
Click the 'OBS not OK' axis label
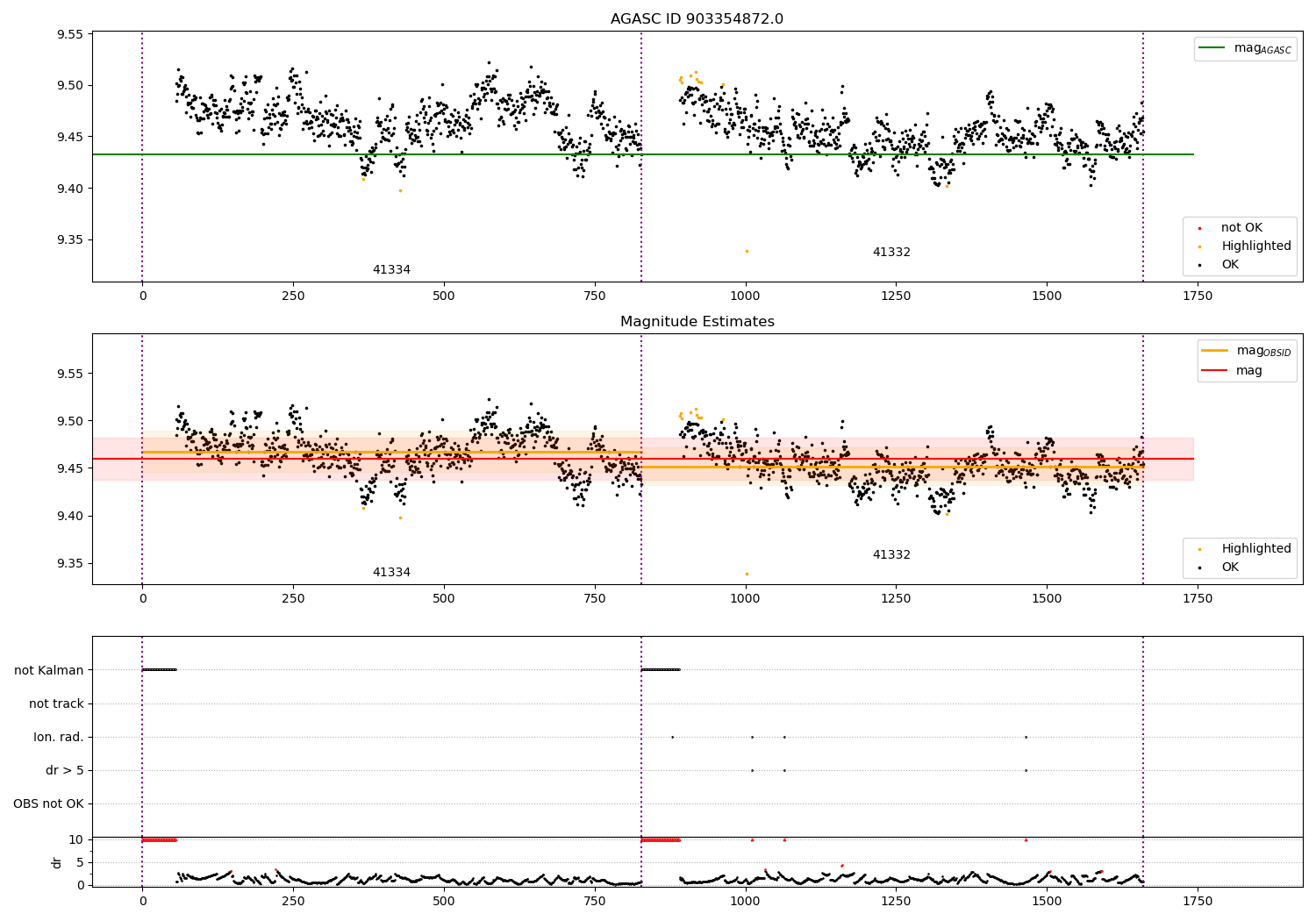[48, 803]
